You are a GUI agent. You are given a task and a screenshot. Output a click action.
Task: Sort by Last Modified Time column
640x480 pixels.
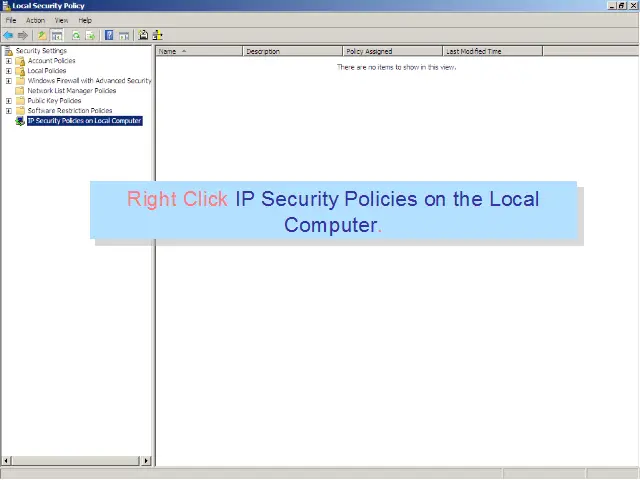coord(491,51)
